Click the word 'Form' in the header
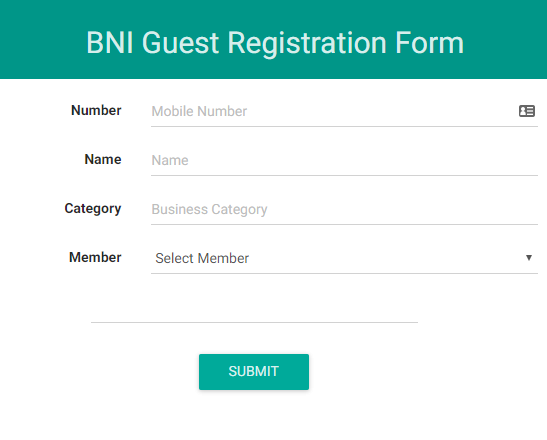This screenshot has height=440, width=547. 429,43
